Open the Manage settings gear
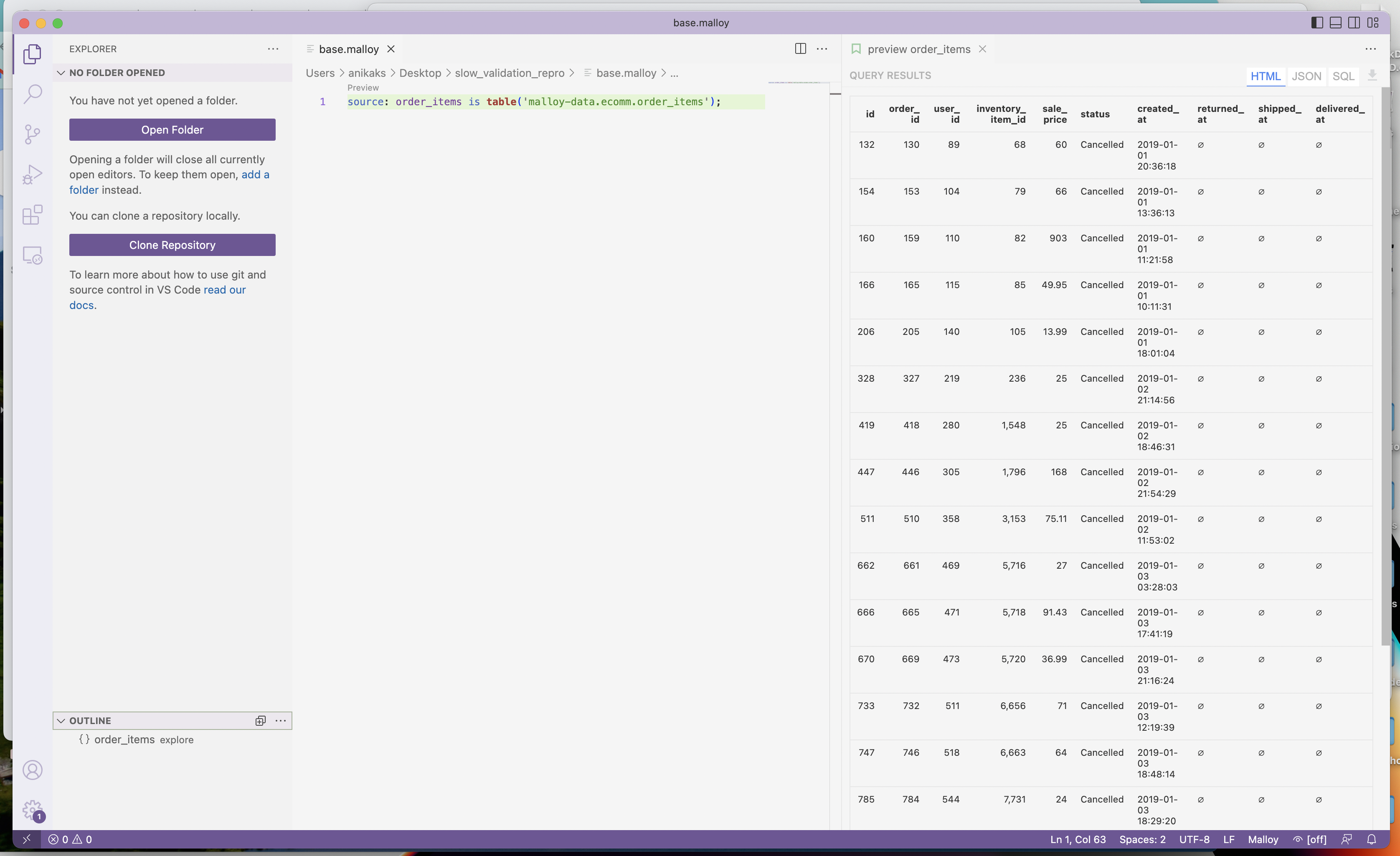1400x856 pixels. coord(33,810)
